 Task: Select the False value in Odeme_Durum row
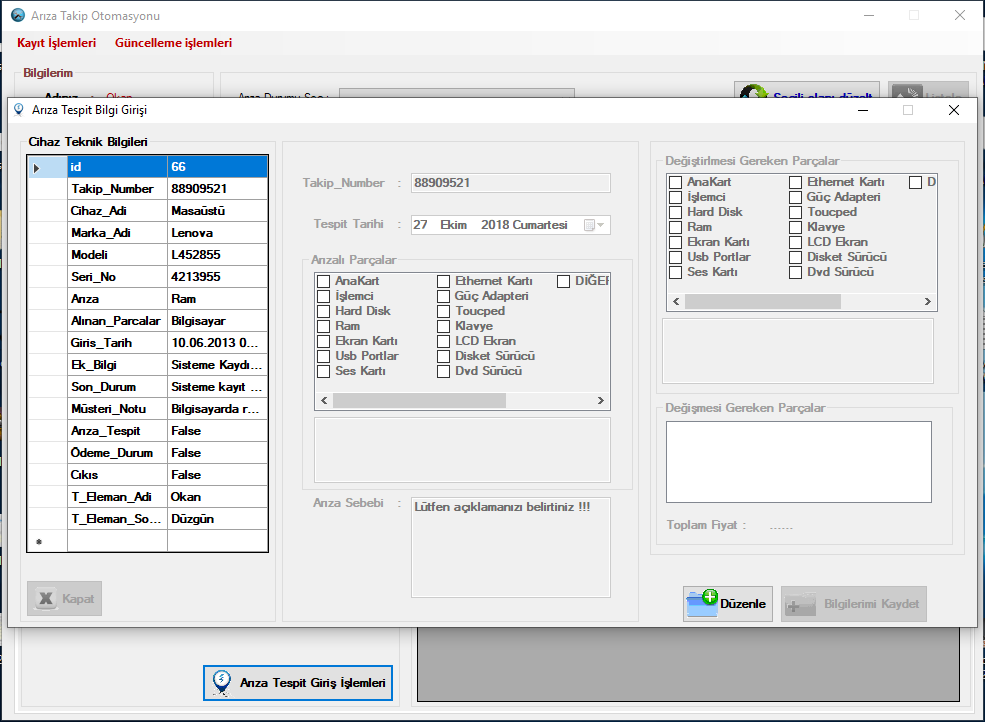[217, 453]
